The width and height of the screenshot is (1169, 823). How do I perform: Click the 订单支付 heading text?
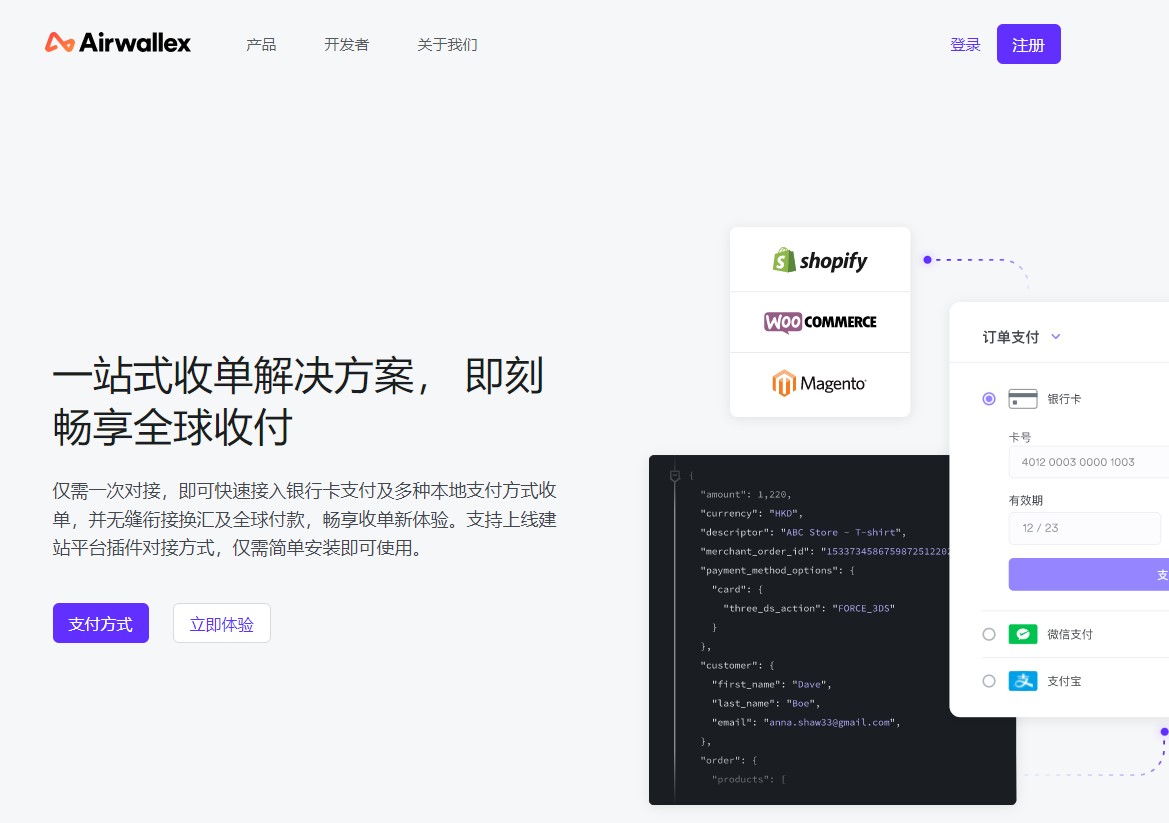tap(1010, 337)
